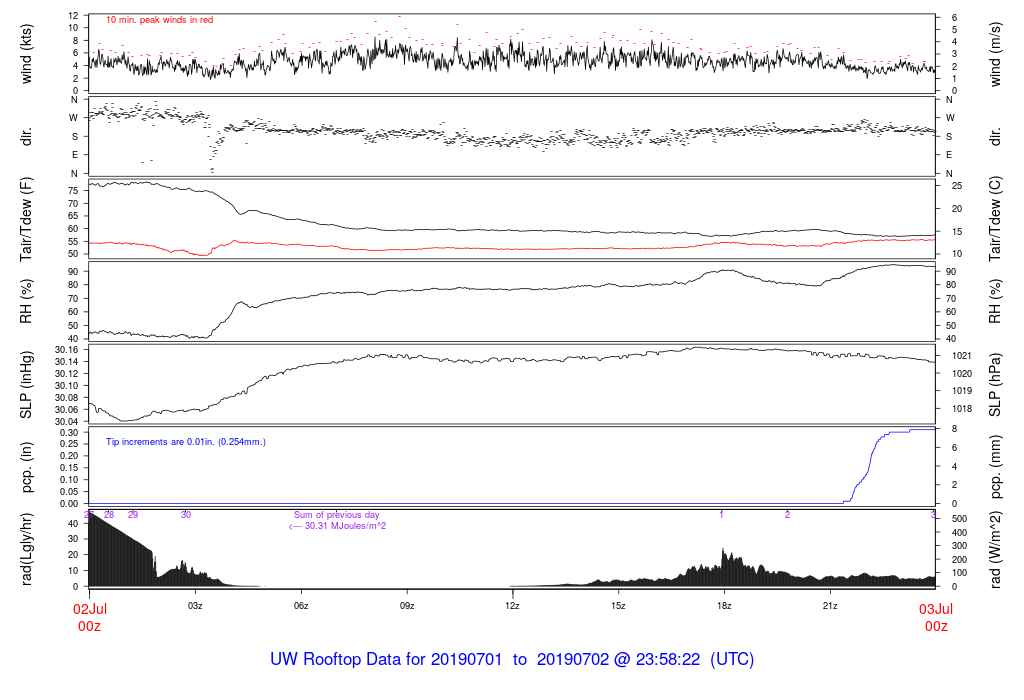Screen dimensions: 1024x700
Task: Click the 15z time axis tick
Action: 618,605
